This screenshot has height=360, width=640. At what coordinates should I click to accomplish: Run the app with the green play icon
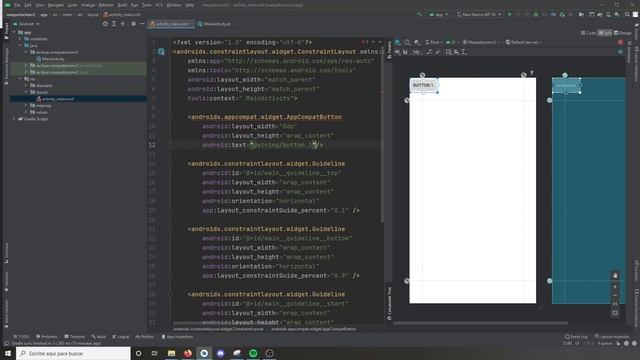pos(509,14)
